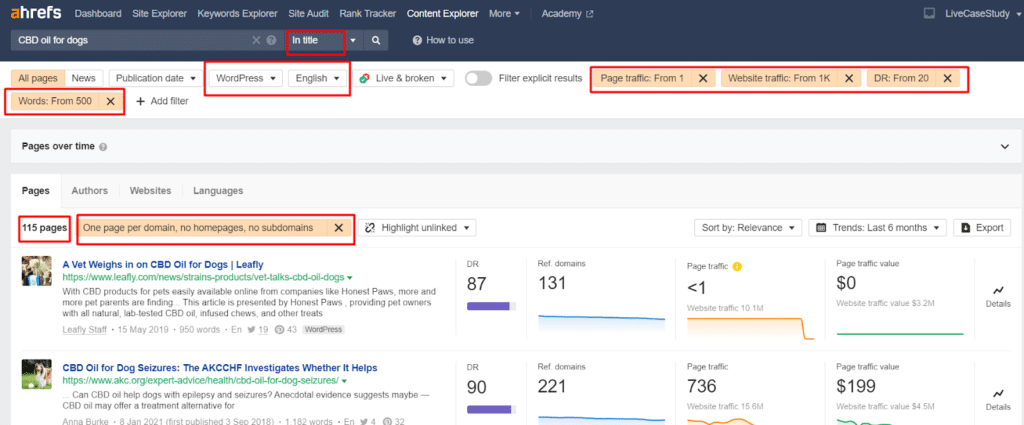This screenshot has width=1024, height=425.
Task: Open the How to use help link
Action: (443, 40)
